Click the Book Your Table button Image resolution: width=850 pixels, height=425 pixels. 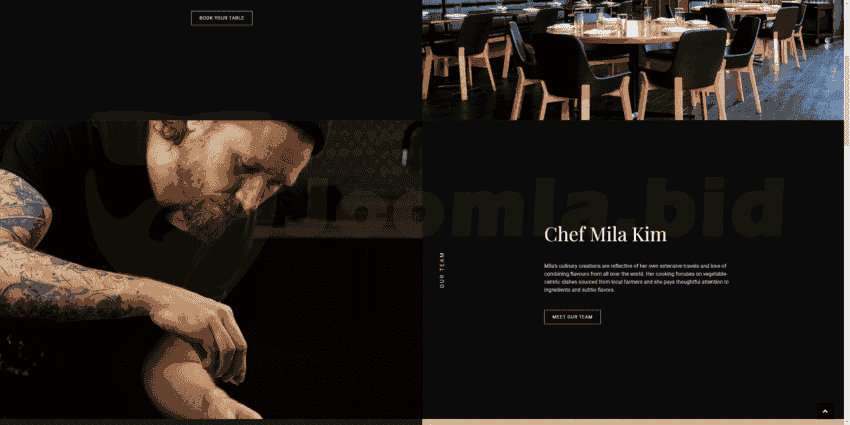point(222,18)
